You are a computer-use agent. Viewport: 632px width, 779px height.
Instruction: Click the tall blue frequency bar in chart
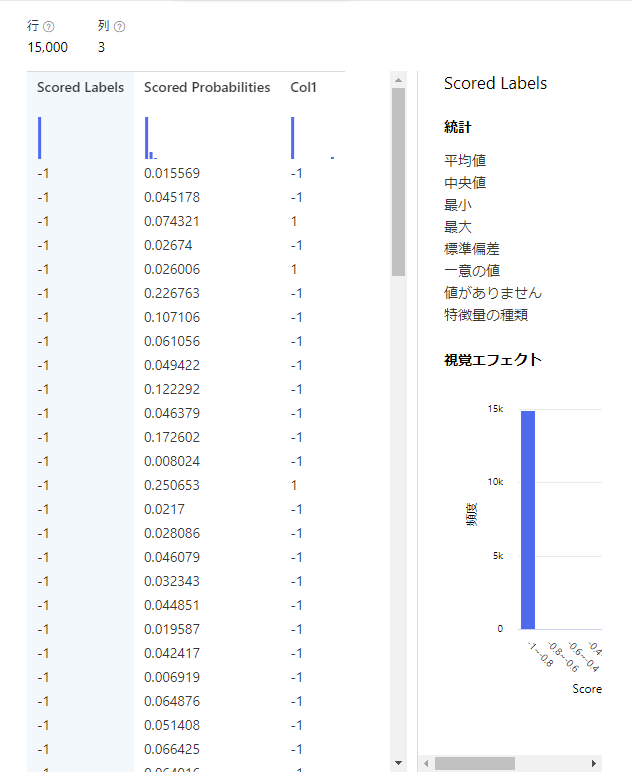(528, 520)
